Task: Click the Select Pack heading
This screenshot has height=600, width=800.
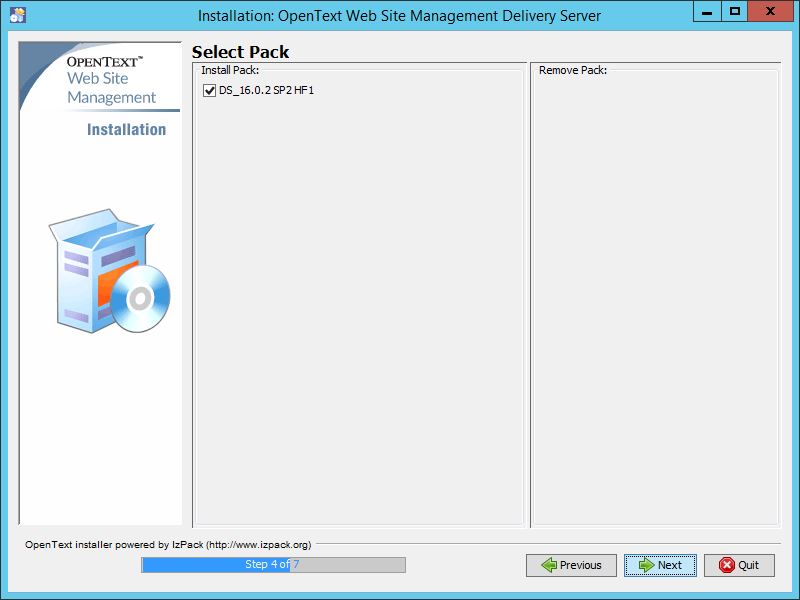Action: point(240,52)
